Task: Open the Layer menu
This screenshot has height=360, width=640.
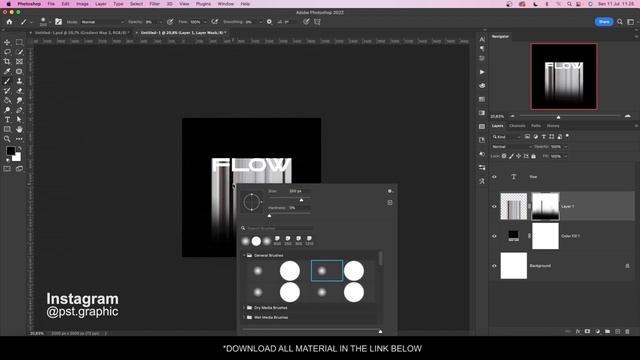Action: [101, 4]
